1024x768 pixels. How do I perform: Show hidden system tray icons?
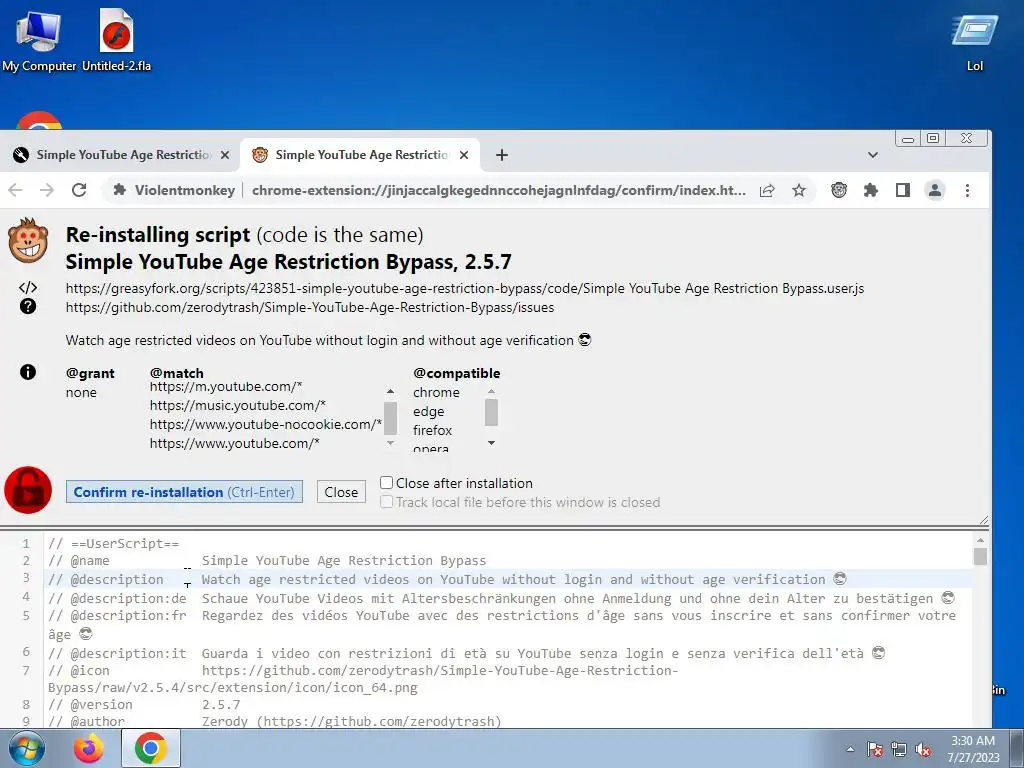[850, 749]
